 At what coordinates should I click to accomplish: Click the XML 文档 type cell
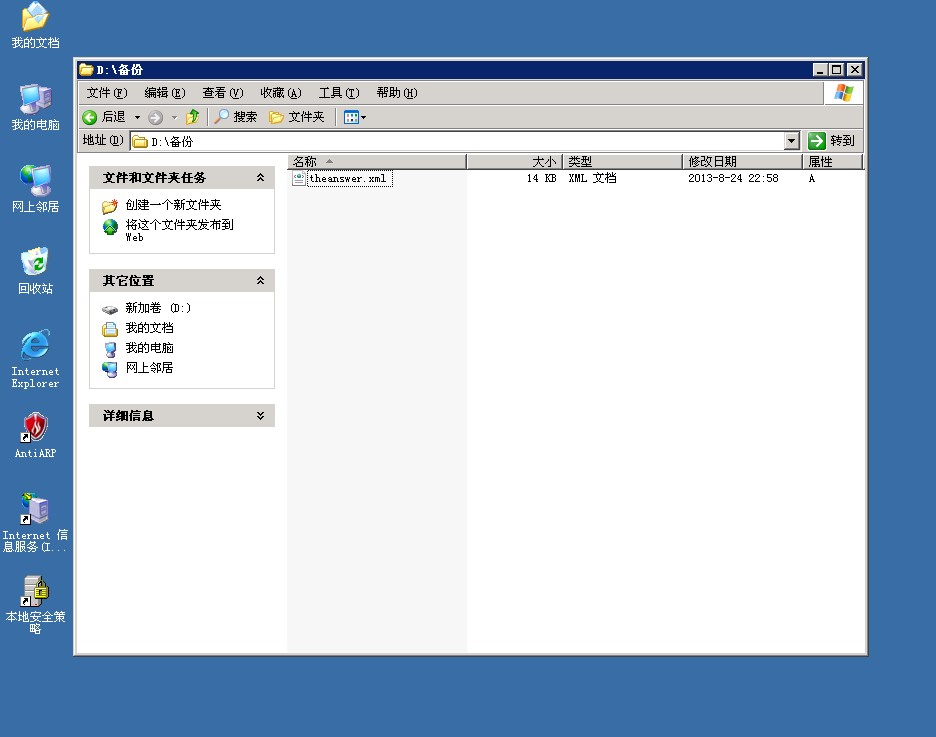(592, 178)
